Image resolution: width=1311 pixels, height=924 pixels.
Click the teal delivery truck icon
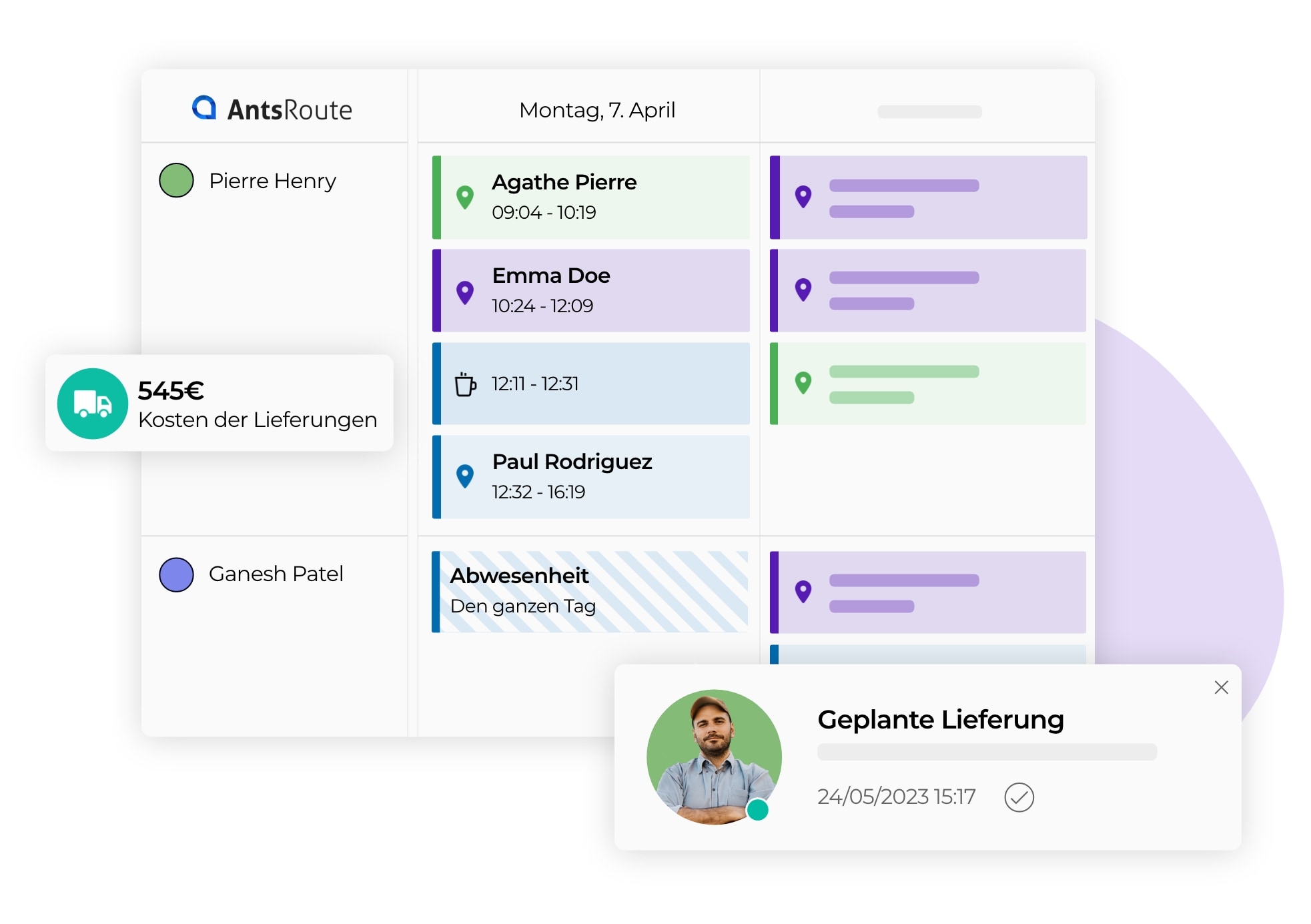92,404
